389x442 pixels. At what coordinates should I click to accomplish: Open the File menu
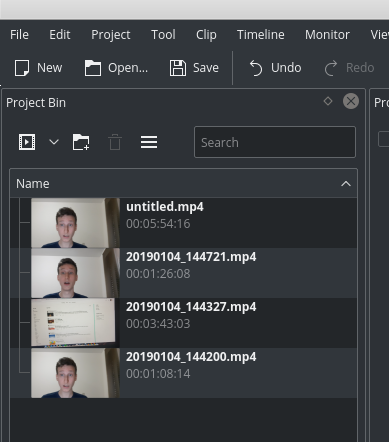point(19,35)
